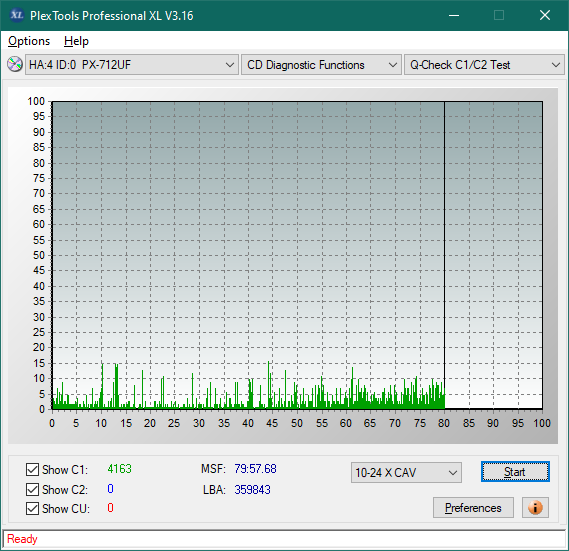Click the Start button
The width and height of the screenshot is (569, 551).
point(515,472)
